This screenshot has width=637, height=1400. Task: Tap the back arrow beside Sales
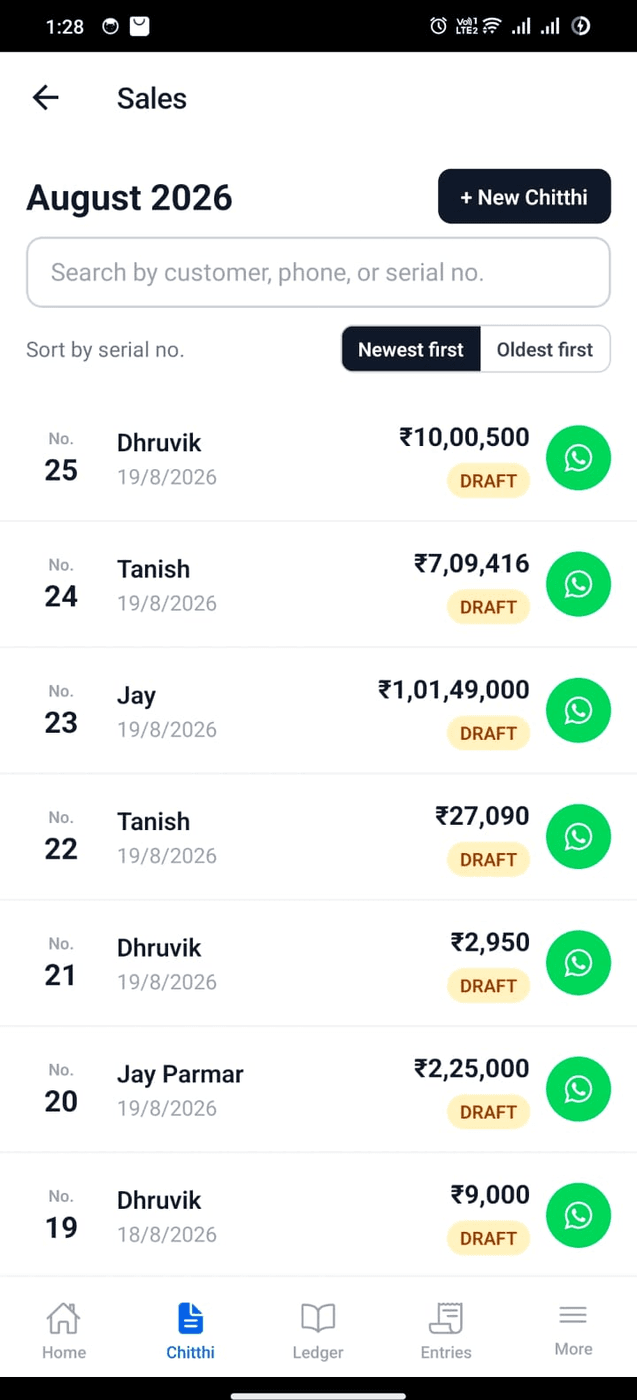click(46, 97)
